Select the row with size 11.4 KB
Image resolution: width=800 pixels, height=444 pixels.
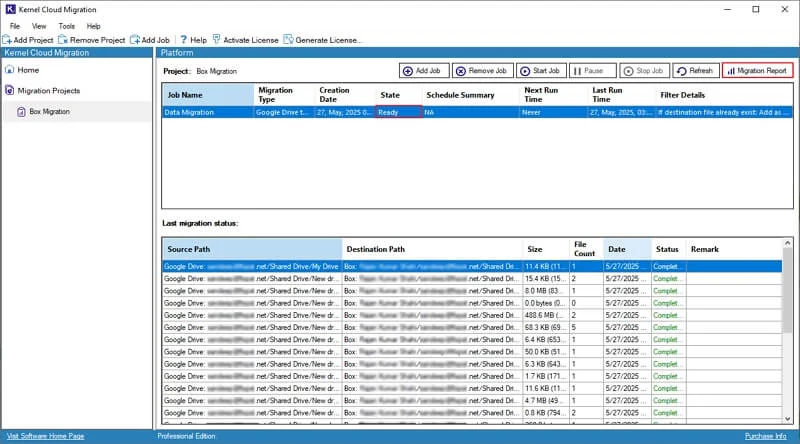(x=472, y=266)
